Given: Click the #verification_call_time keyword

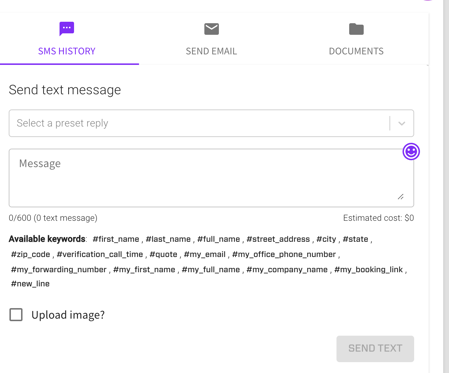Looking at the screenshot, I should pyautogui.click(x=100, y=254).
